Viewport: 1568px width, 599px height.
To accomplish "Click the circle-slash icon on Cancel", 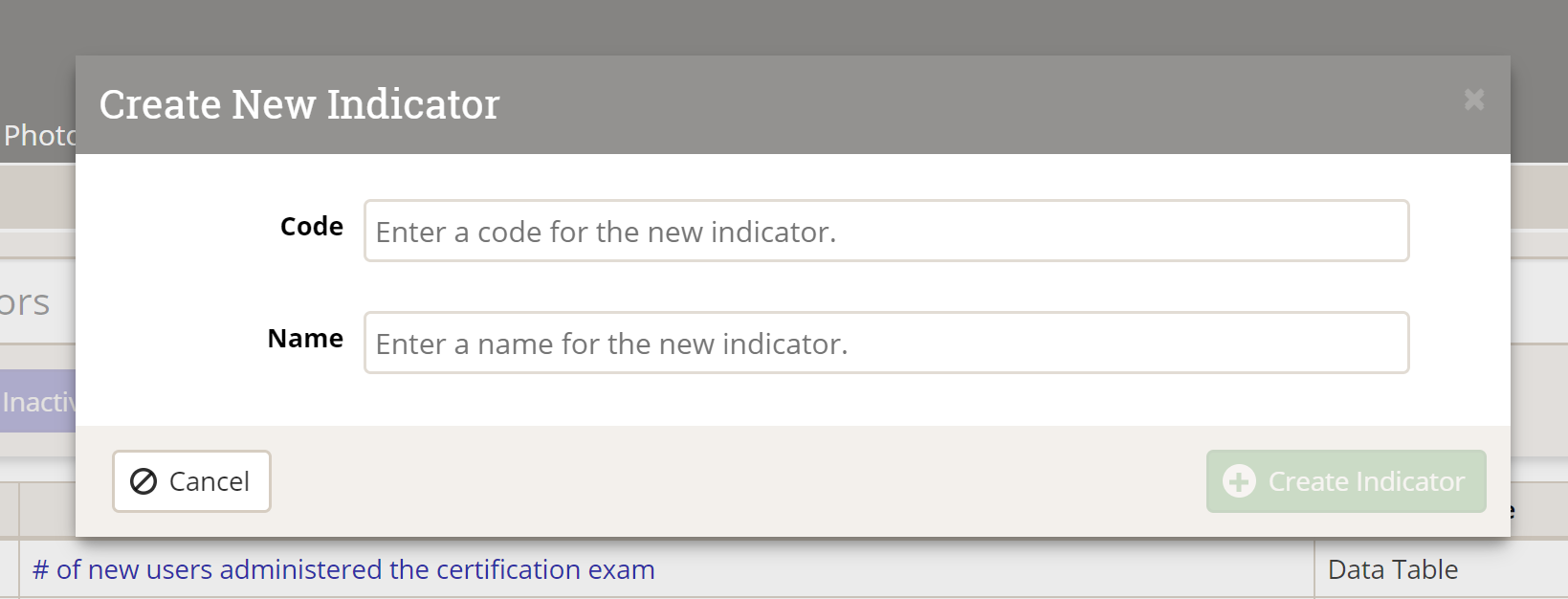I will tap(144, 481).
